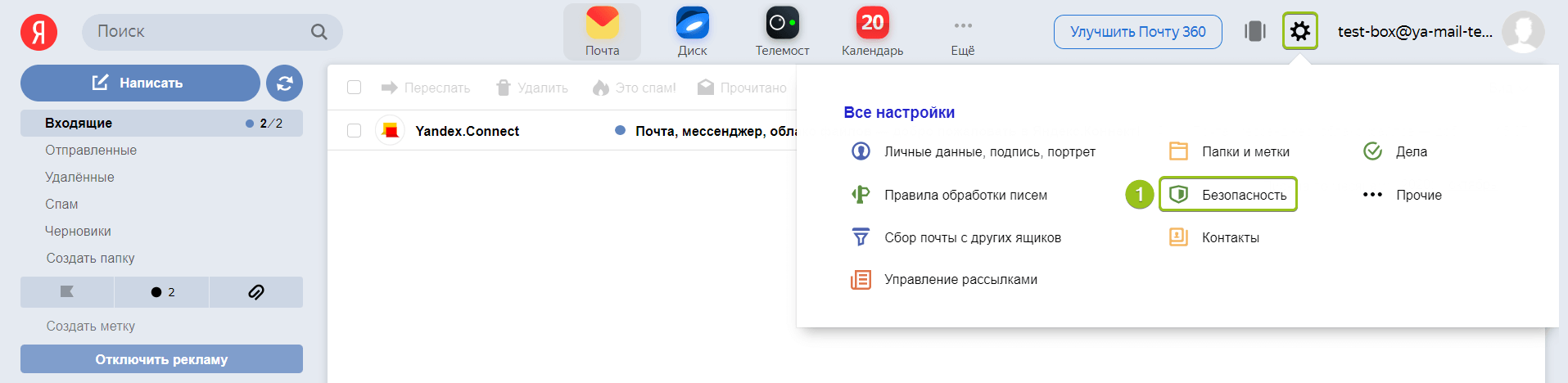Open Личные данные, подпись, портрет

pyautogui.click(x=973, y=151)
